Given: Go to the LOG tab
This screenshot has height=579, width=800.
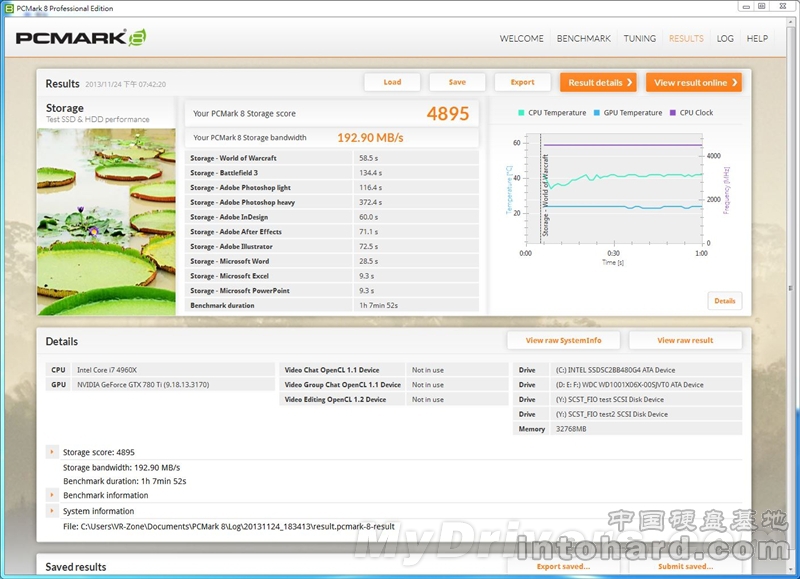Looking at the screenshot, I should click(725, 38).
